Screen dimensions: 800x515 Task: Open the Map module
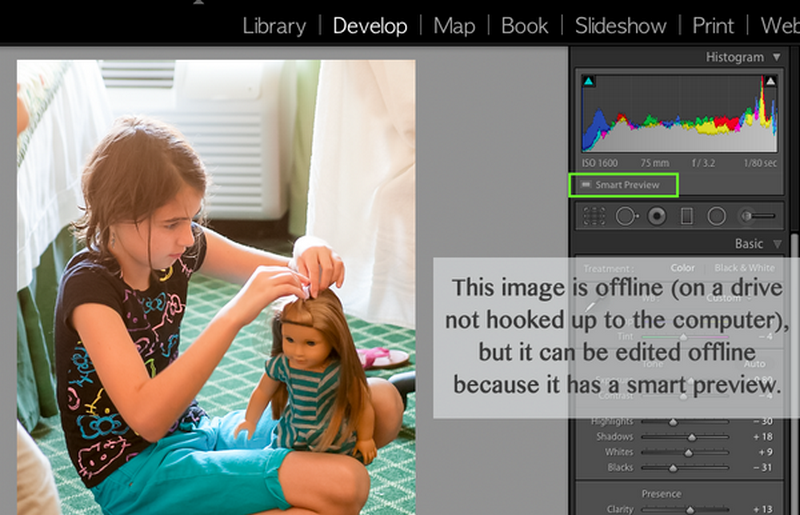click(x=454, y=26)
